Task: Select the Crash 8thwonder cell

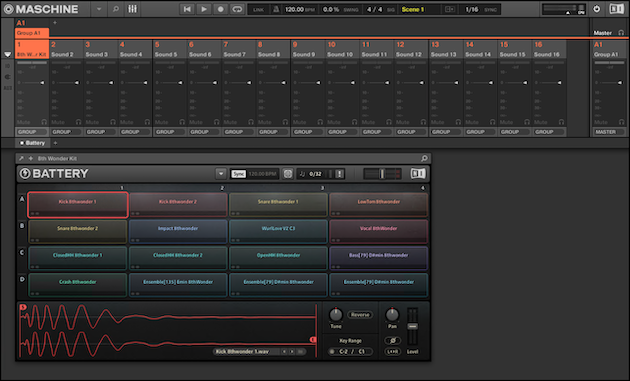Action: (78, 285)
